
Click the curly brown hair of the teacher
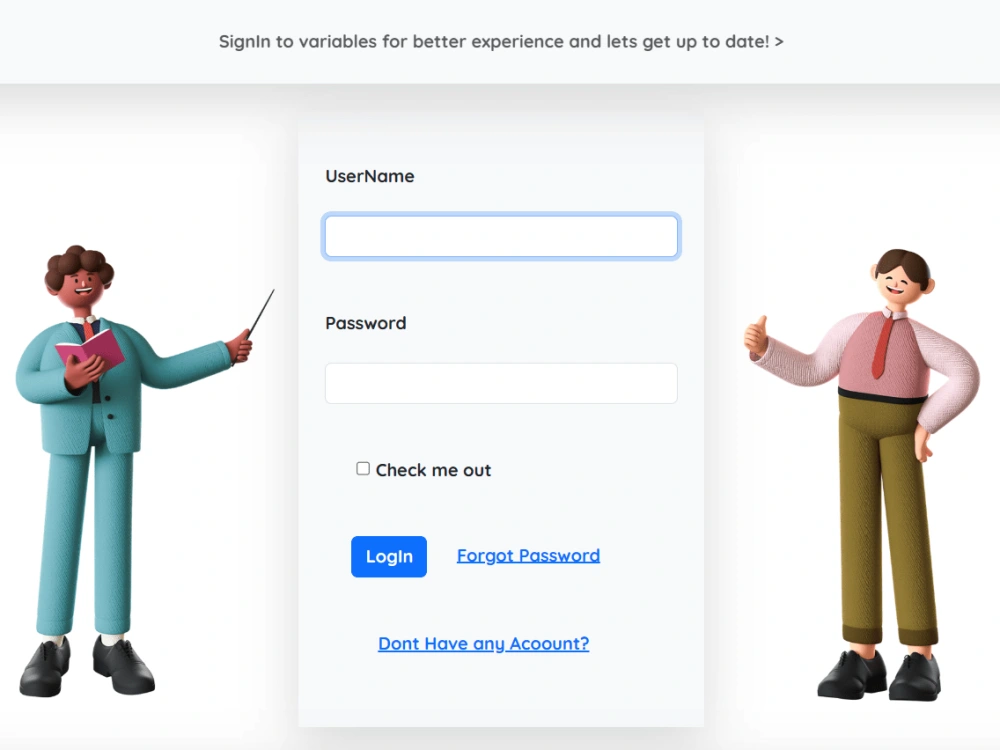coord(78,263)
